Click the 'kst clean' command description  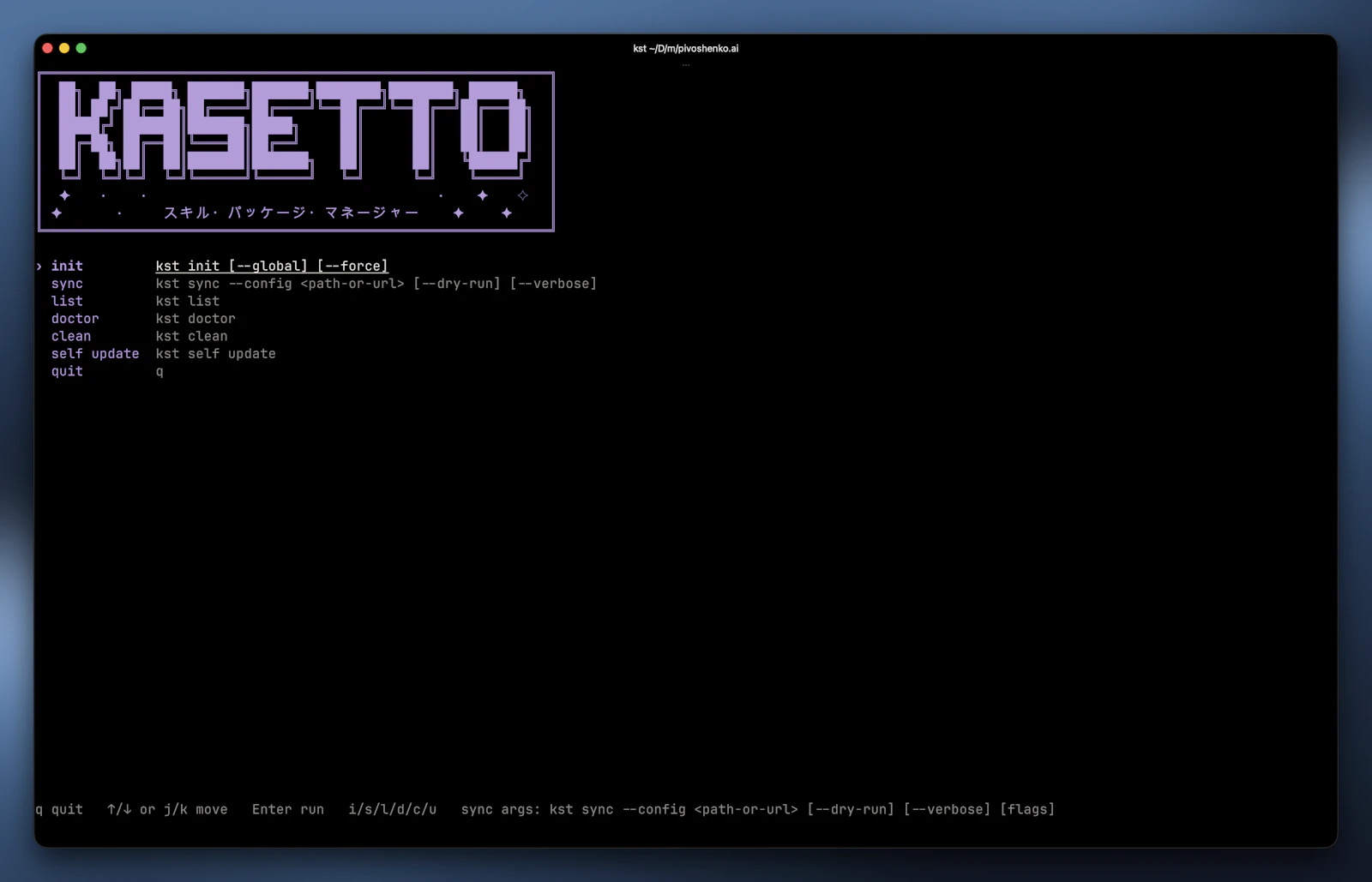click(192, 337)
